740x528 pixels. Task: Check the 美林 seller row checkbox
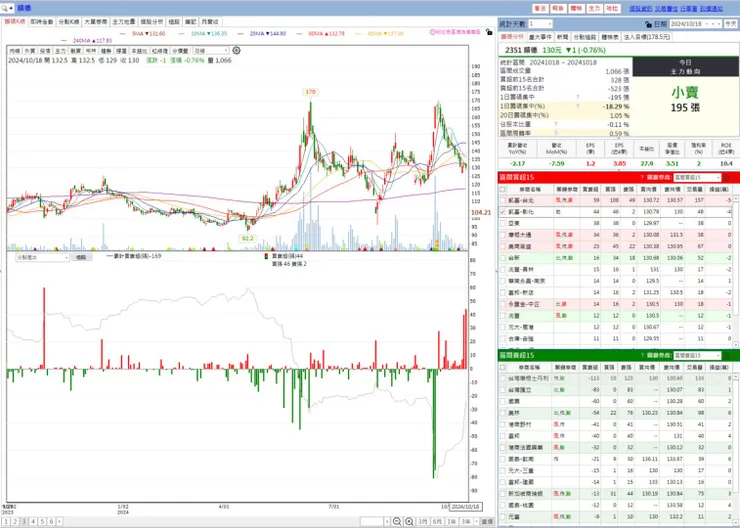(x=503, y=413)
